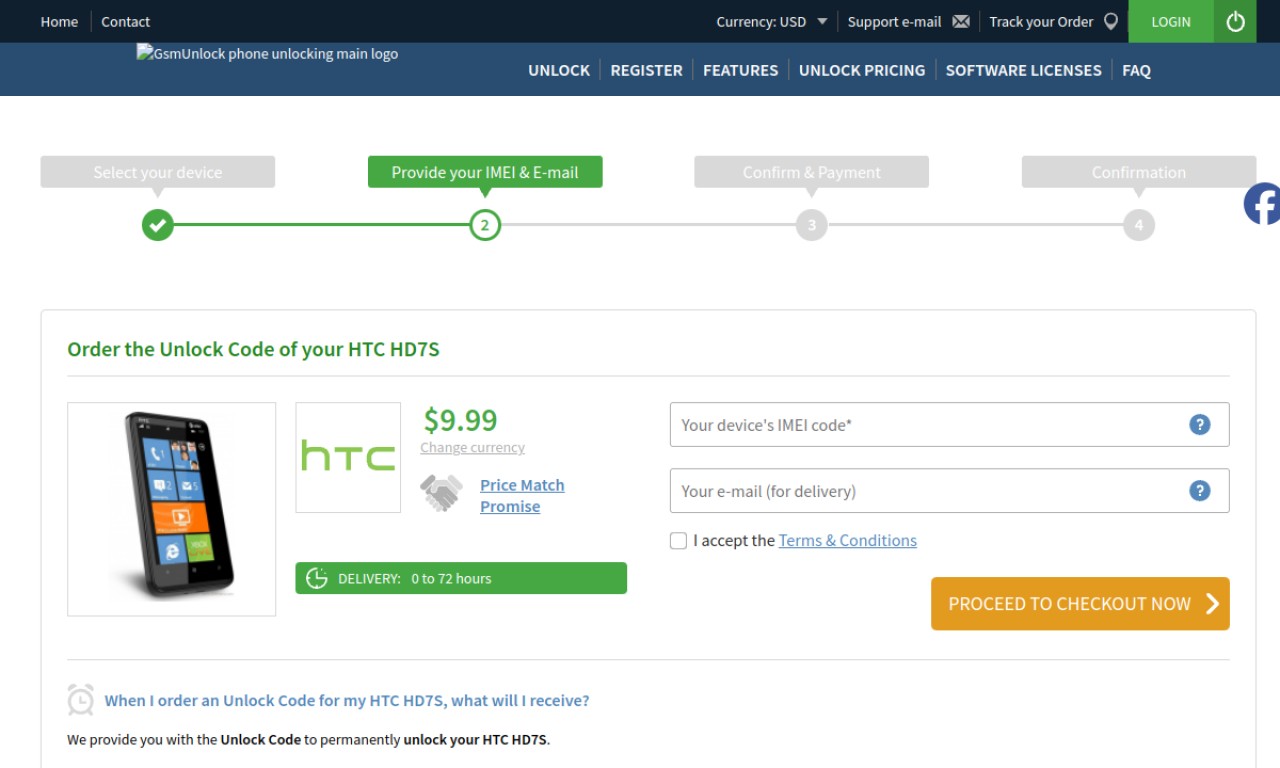1280x768 pixels.
Task: Click the DELIVERY 0 to 72 hours bar
Action: 461,578
